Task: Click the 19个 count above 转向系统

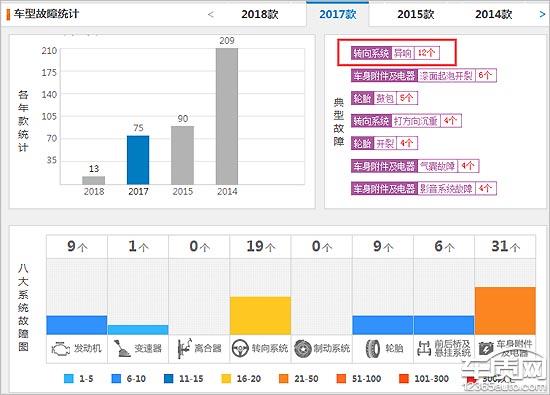Action: coord(260,247)
